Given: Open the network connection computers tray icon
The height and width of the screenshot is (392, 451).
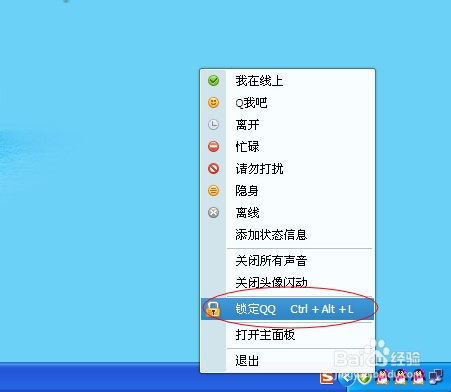Looking at the screenshot, I should [x=436, y=377].
